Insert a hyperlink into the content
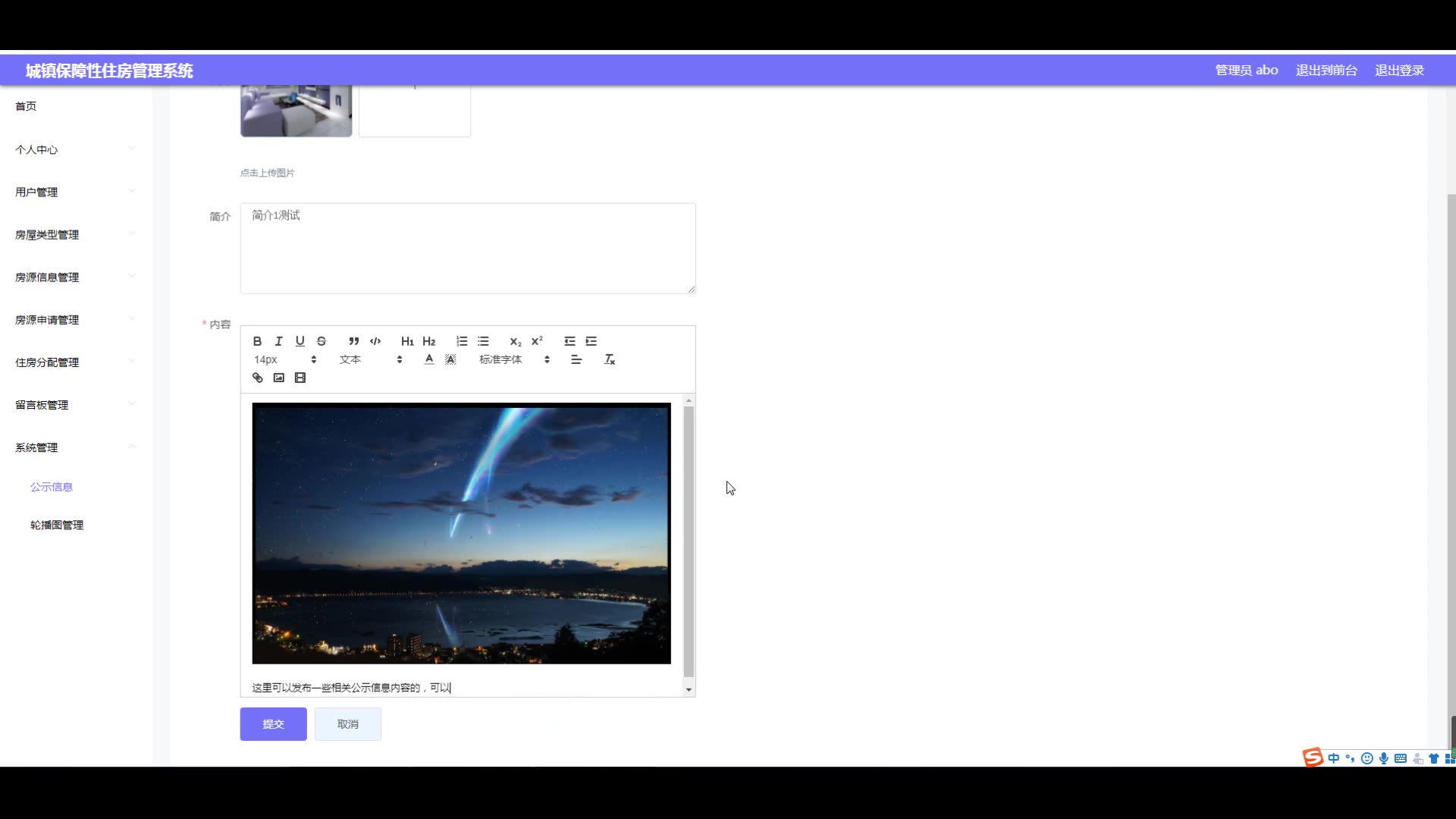This screenshot has width=1456, height=819. (x=258, y=378)
